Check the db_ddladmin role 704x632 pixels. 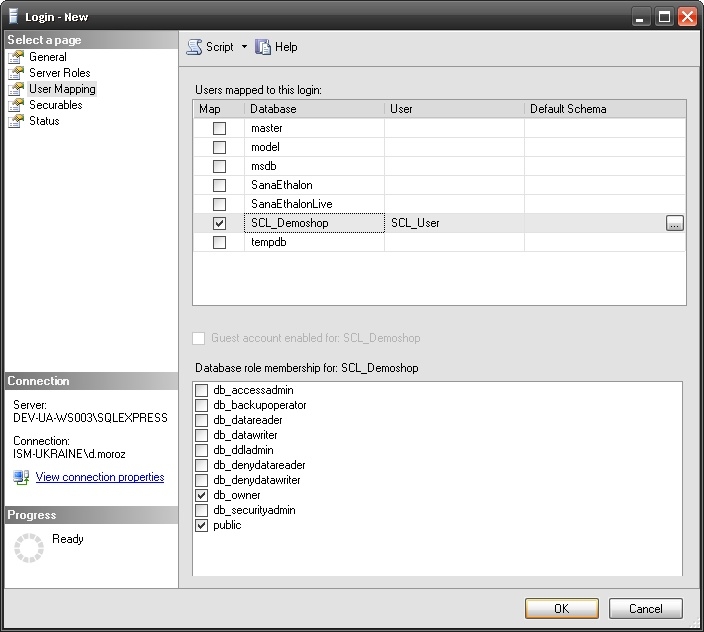[x=202, y=450]
